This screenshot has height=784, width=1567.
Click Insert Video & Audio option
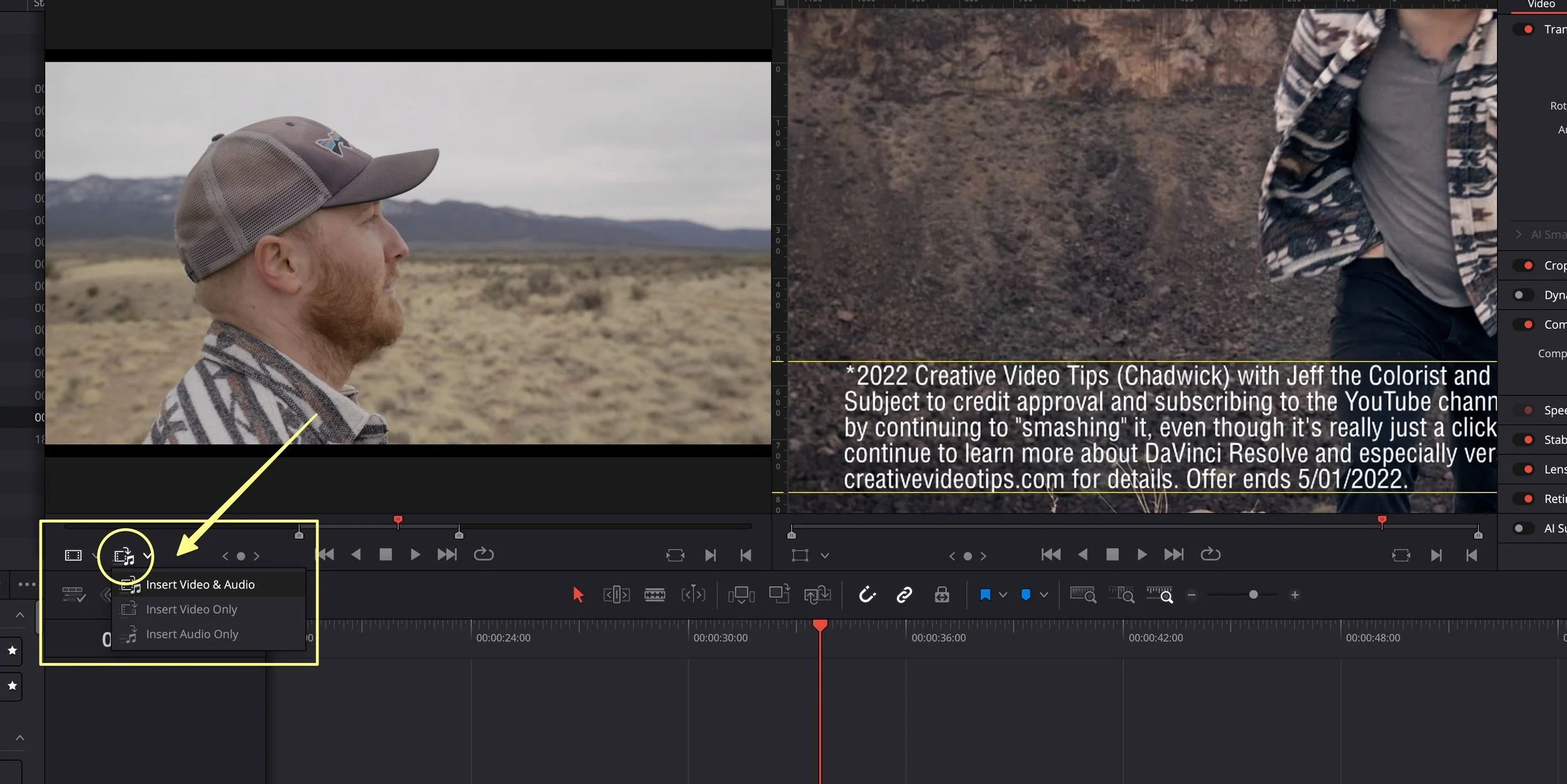point(201,584)
